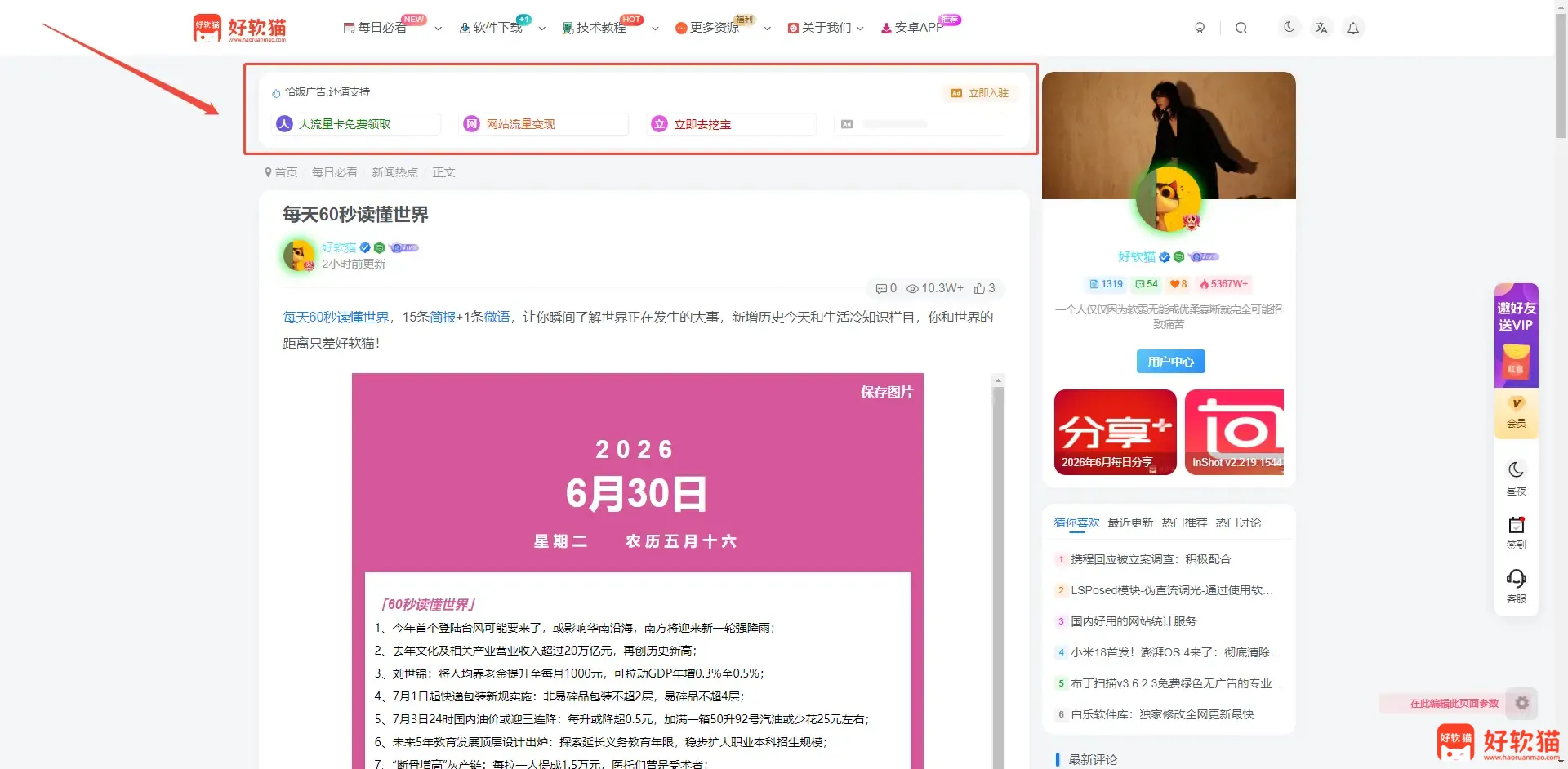Image resolution: width=1568 pixels, height=769 pixels.
Task: Open the language translate icon
Action: click(1321, 28)
